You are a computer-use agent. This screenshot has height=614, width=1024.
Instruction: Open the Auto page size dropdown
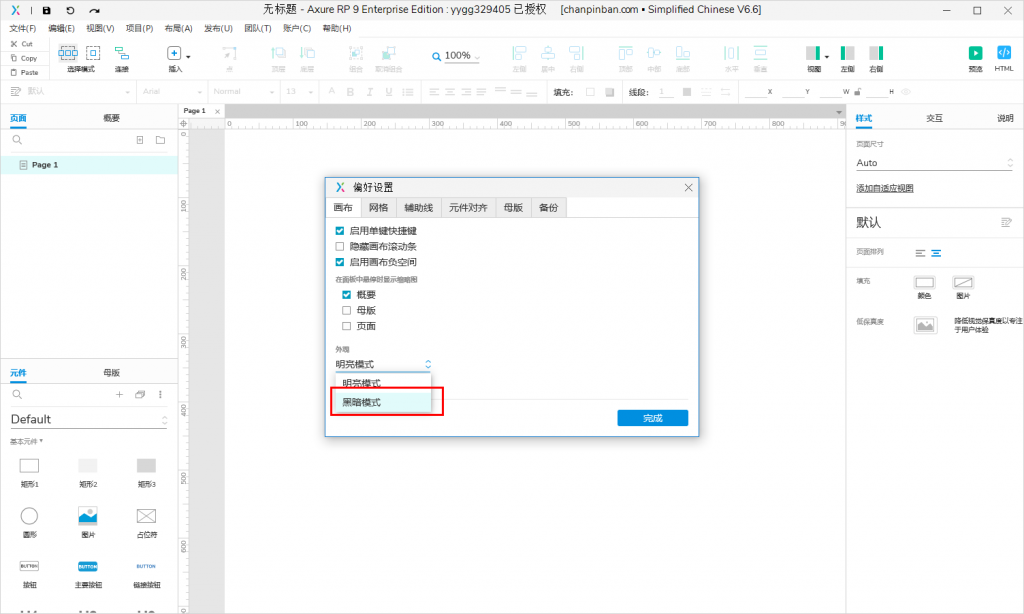pos(935,162)
